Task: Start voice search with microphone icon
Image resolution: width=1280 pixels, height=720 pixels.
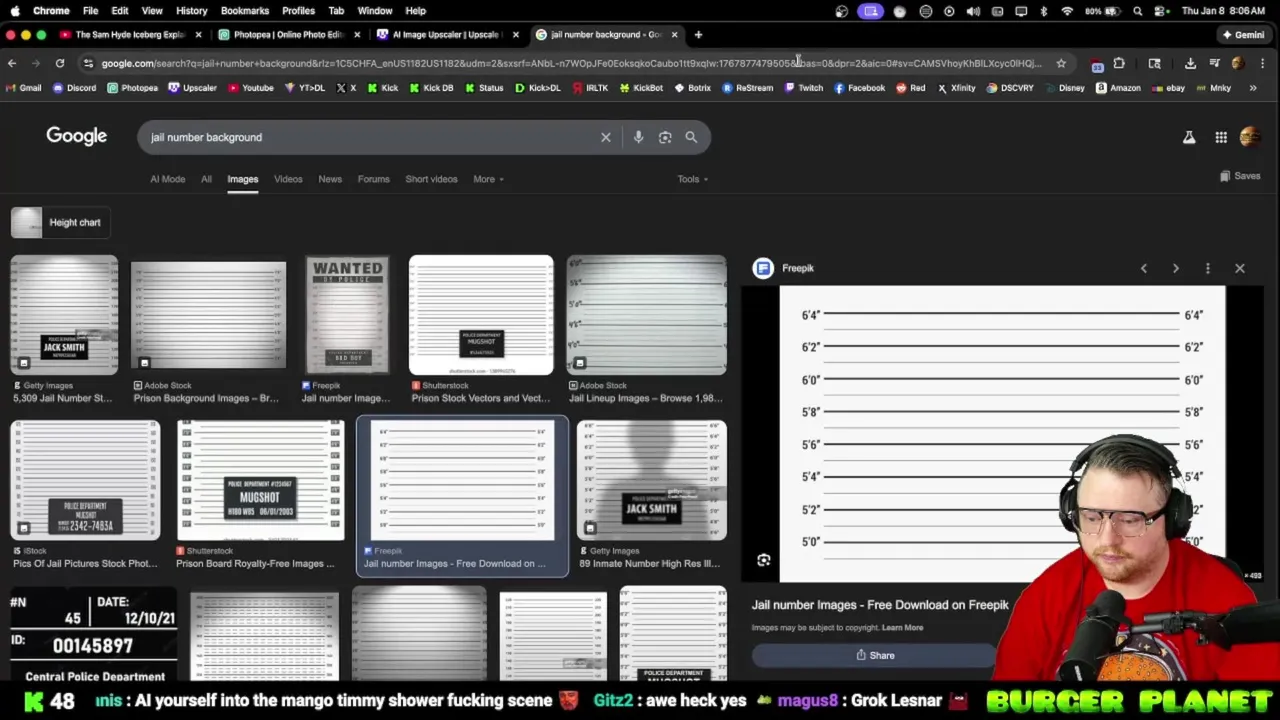Action: coord(638,137)
